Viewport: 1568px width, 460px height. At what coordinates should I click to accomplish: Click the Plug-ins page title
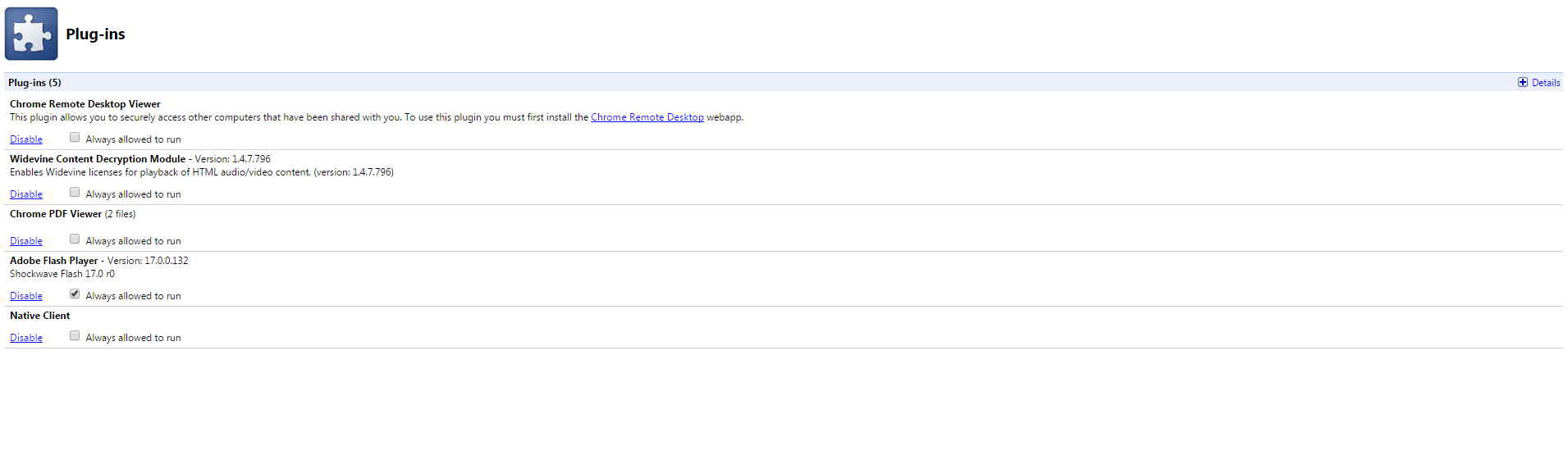coord(95,34)
